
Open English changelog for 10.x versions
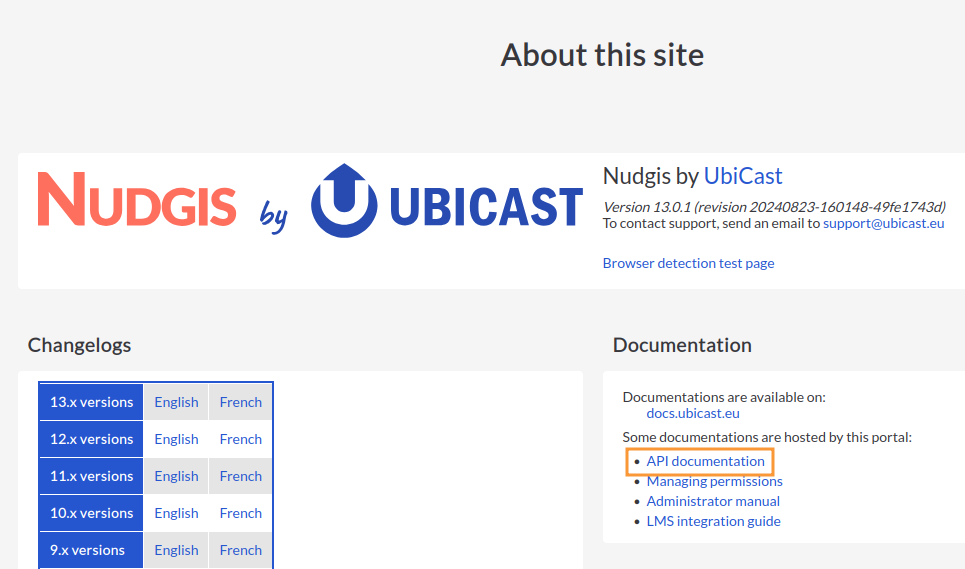[177, 513]
